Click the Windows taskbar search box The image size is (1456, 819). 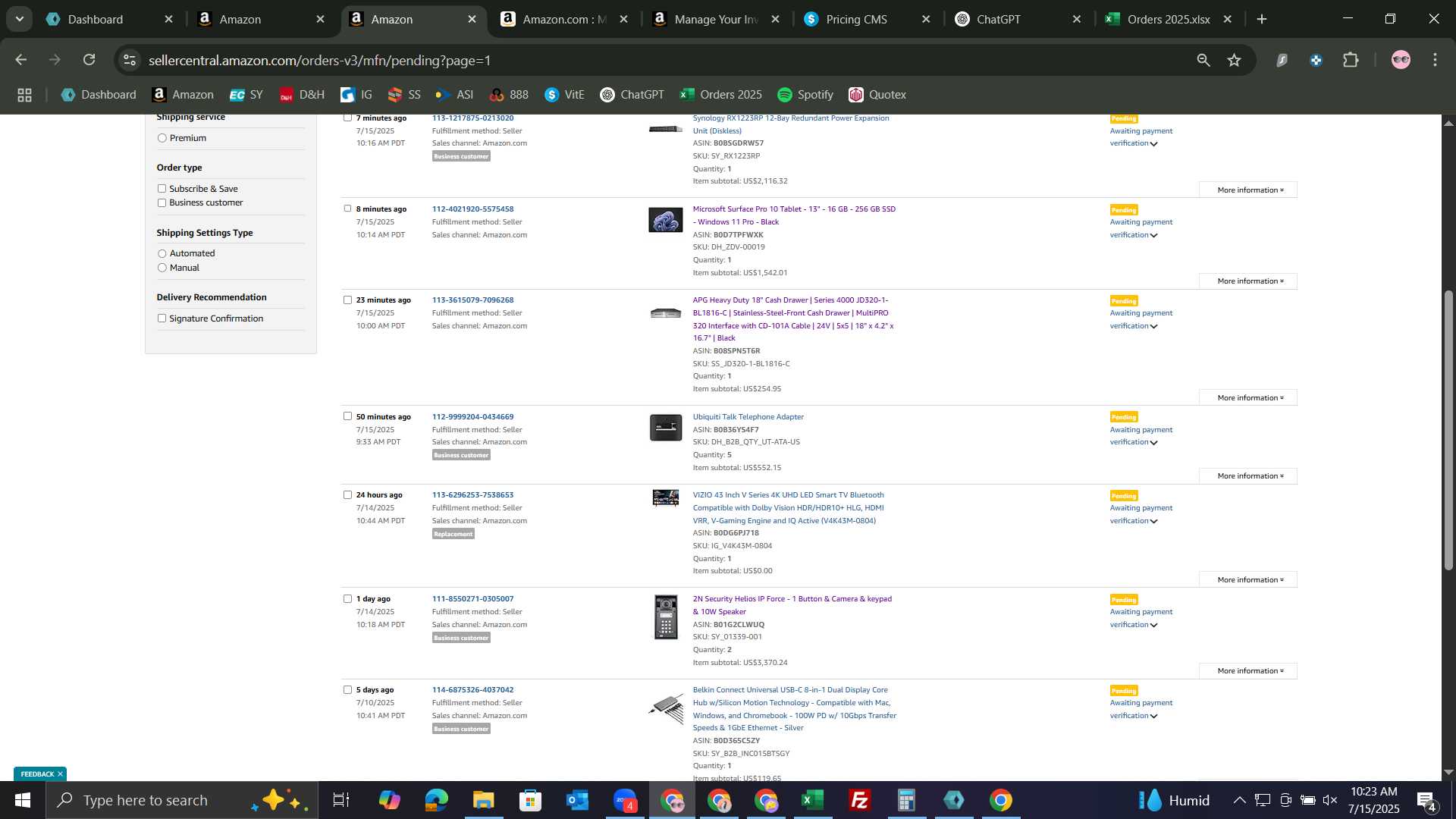[x=182, y=800]
